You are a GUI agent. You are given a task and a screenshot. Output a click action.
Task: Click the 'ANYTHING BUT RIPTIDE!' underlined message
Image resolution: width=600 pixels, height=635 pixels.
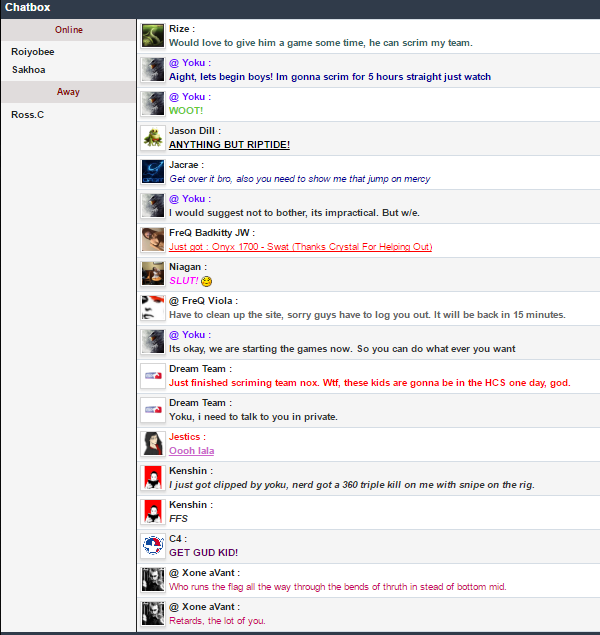tap(229, 145)
